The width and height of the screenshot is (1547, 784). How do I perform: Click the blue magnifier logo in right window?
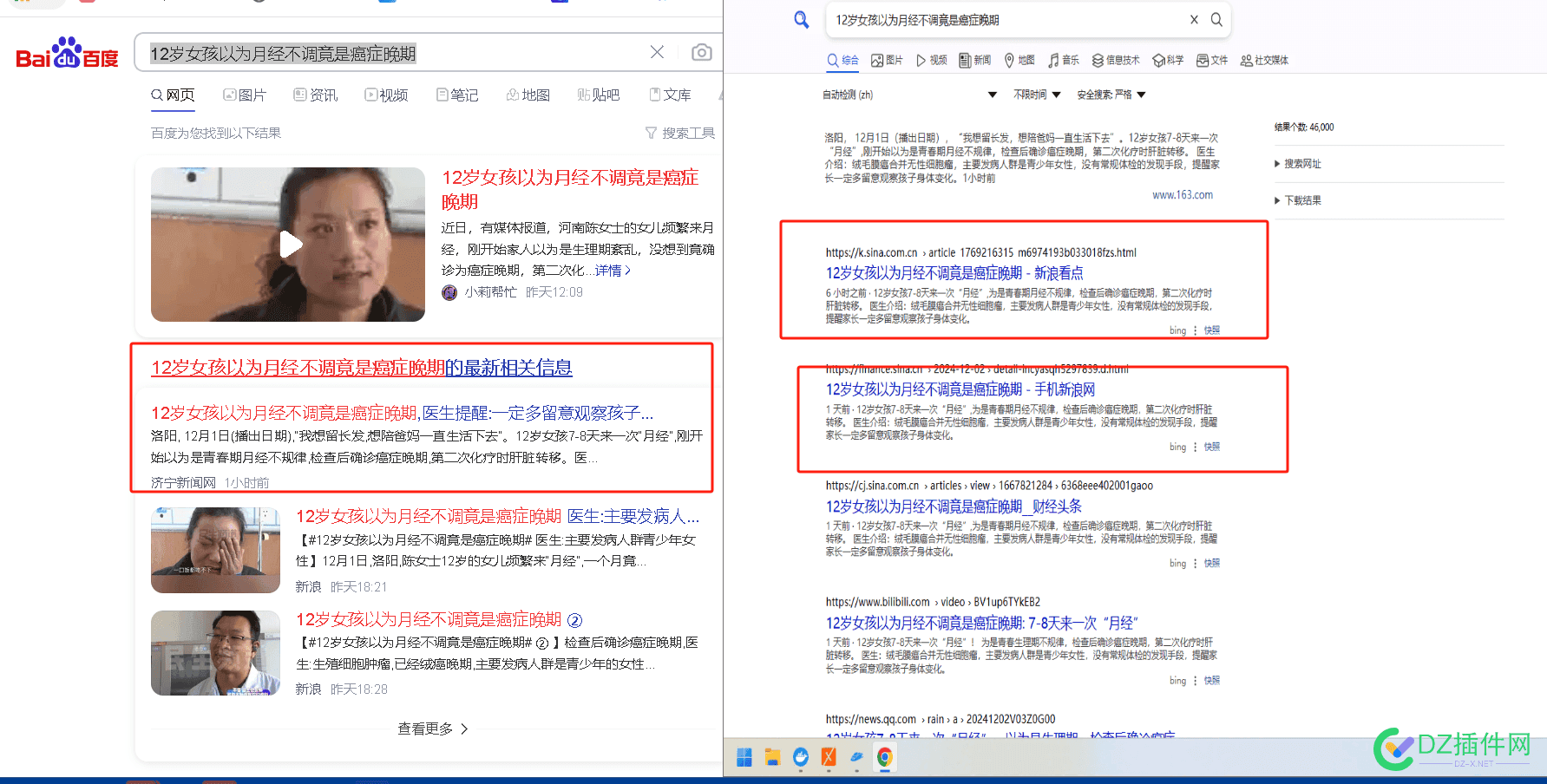(x=802, y=19)
